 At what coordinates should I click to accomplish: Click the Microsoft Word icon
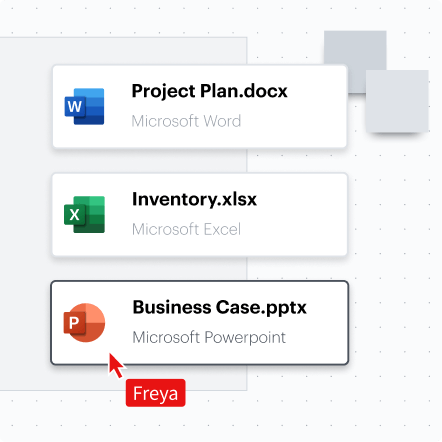point(84,106)
